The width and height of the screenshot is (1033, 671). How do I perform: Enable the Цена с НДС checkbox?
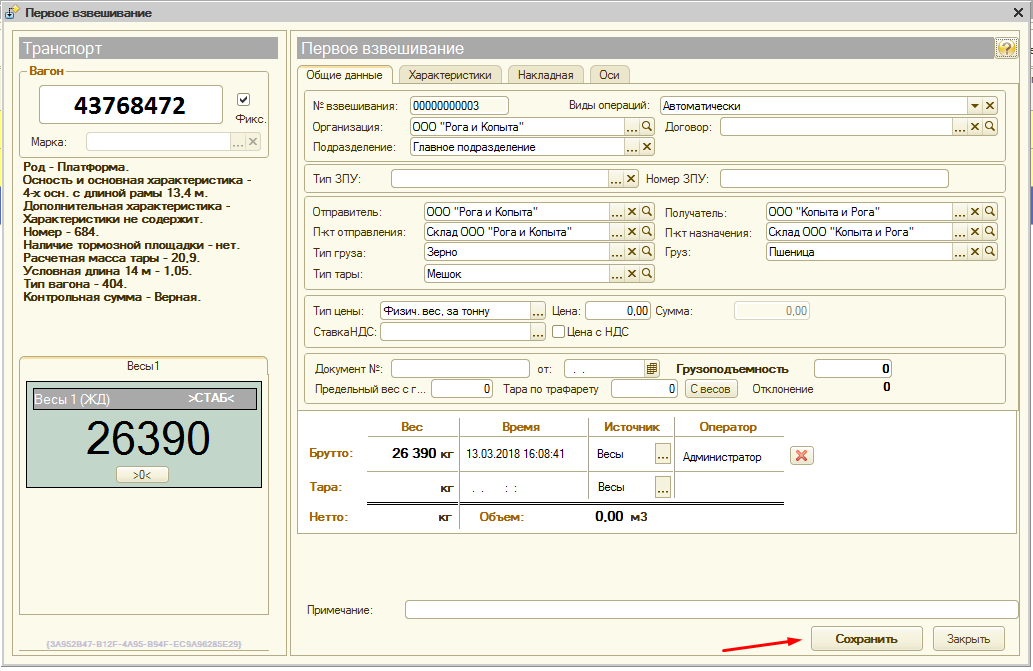559,332
